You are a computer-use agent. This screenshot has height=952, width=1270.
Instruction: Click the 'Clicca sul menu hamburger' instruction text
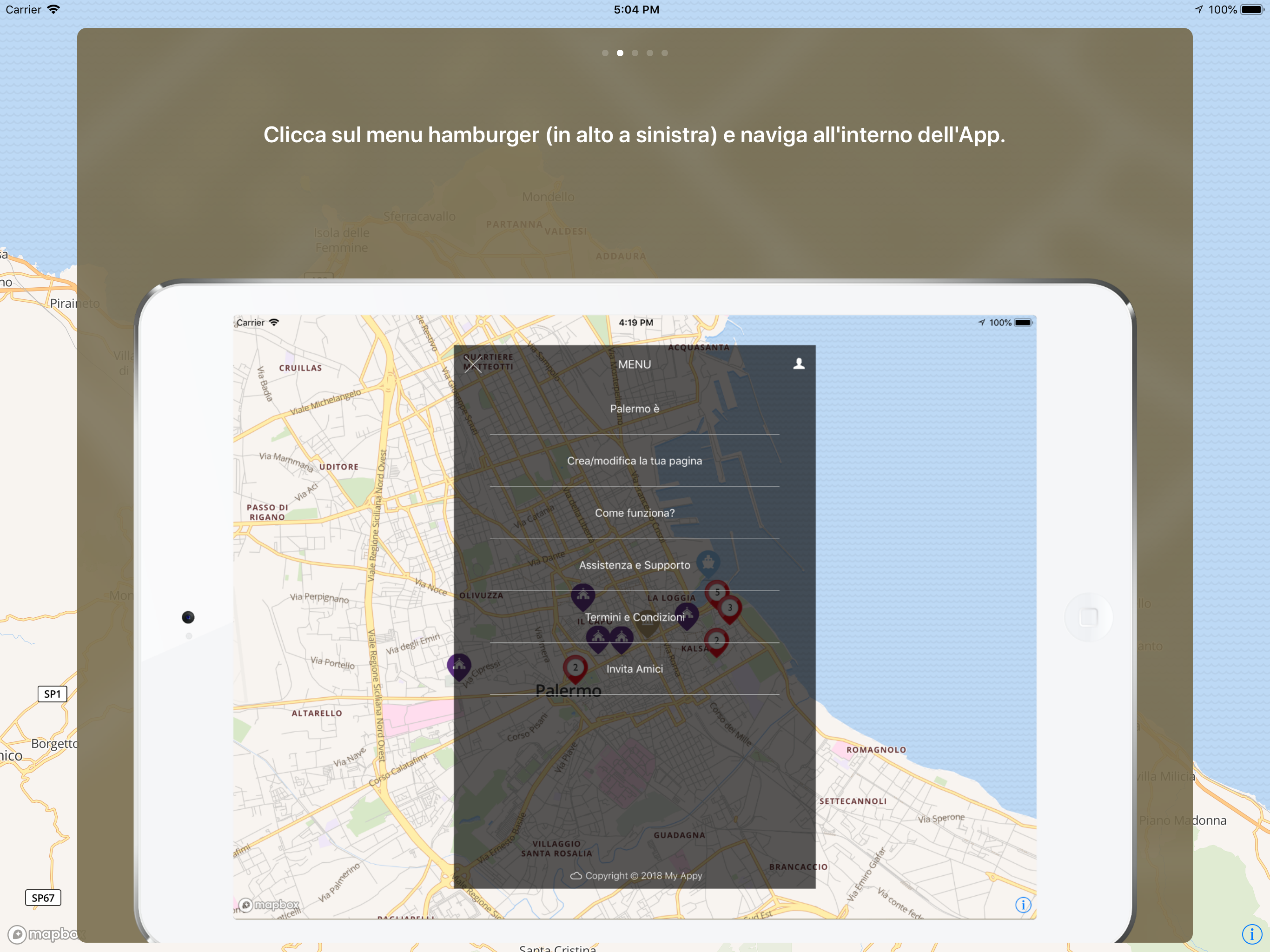coord(635,135)
